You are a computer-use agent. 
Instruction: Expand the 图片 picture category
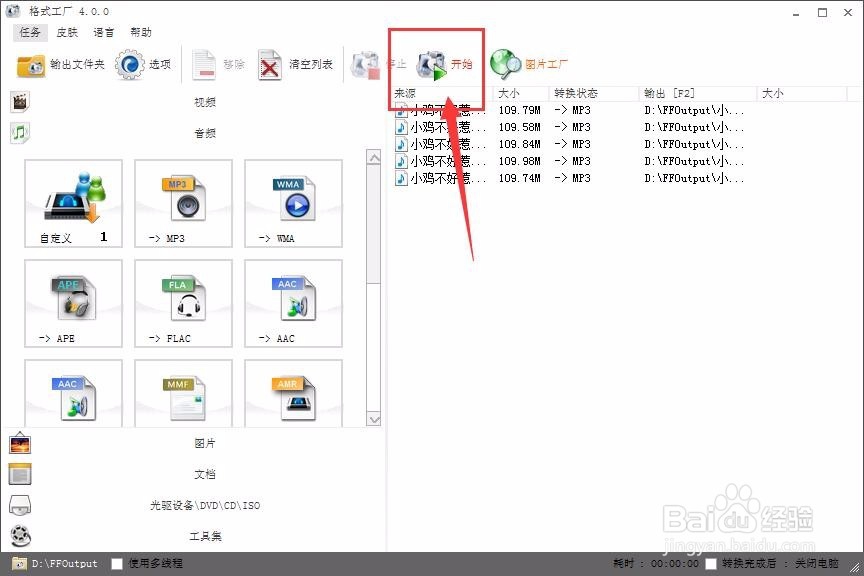(205, 443)
